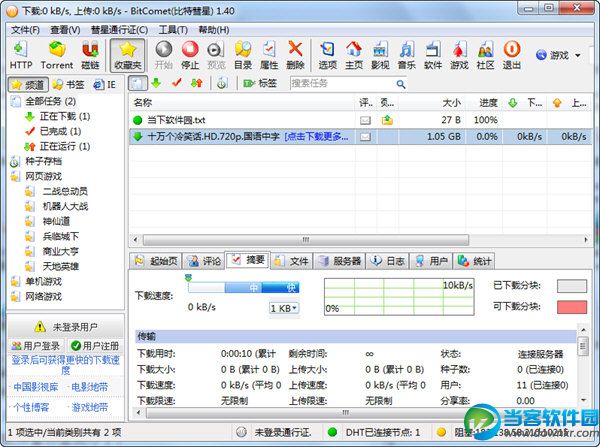This screenshot has width=600, height=447.
Task: Sort by the 名称 column header
Action: coord(242,103)
